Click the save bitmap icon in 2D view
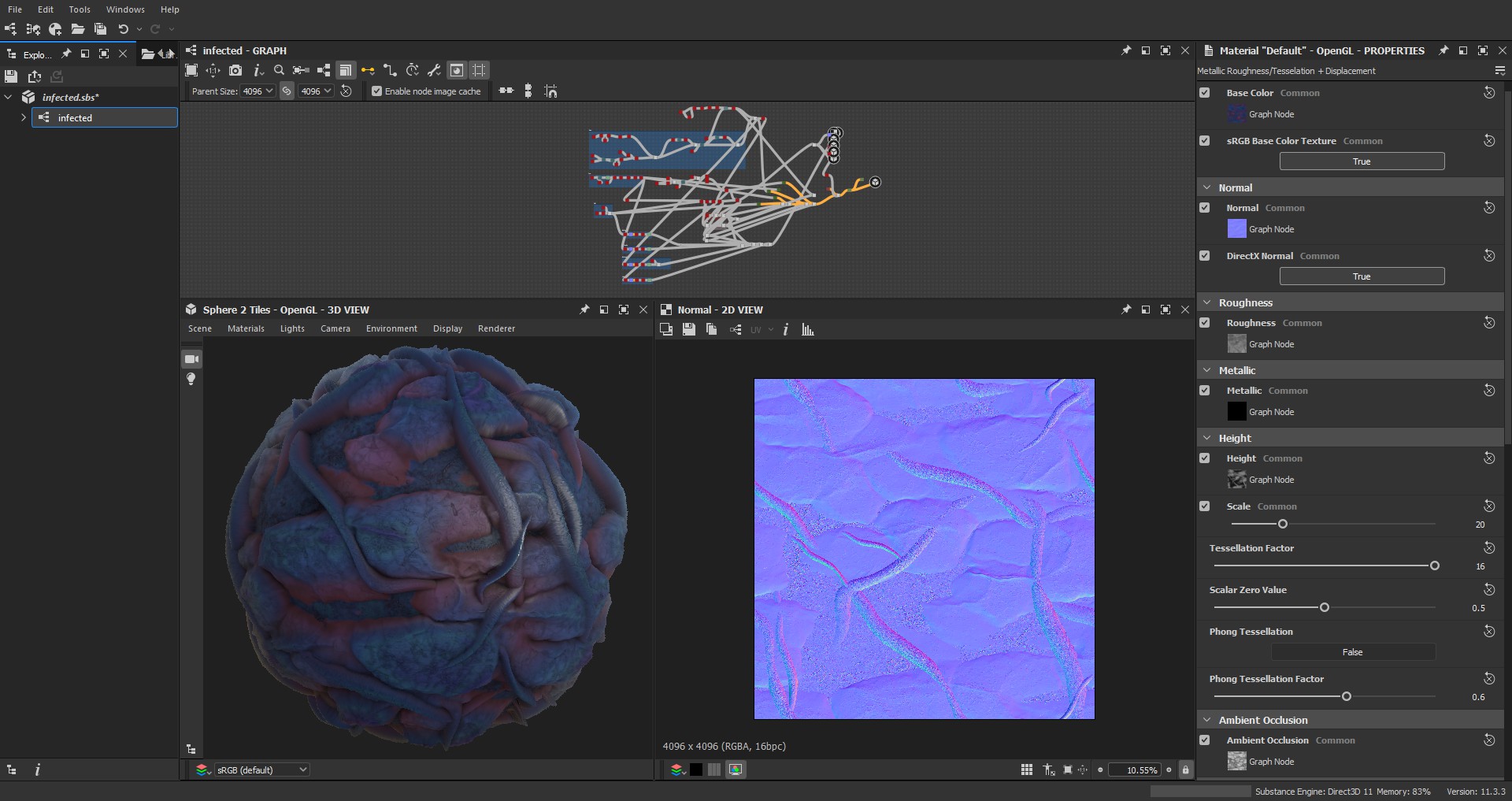The image size is (1512, 801). coord(689,329)
